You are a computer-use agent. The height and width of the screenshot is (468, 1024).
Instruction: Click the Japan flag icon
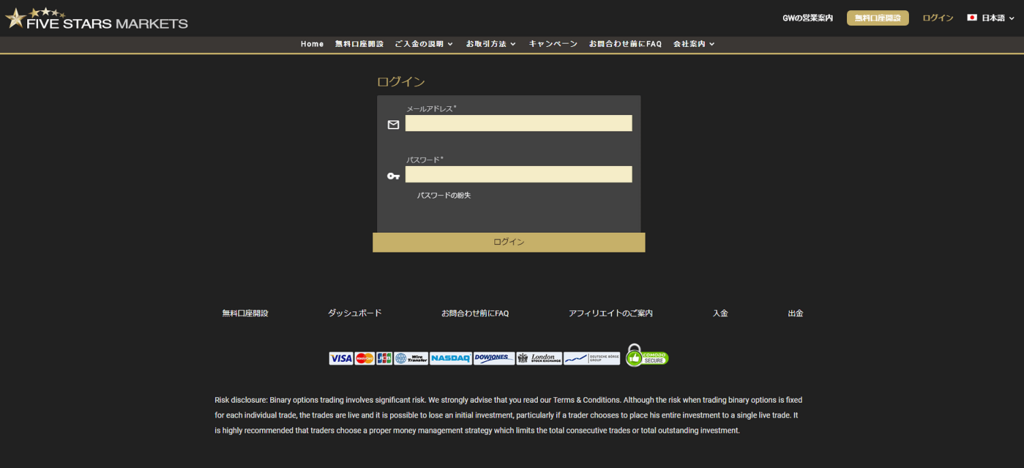(972, 18)
